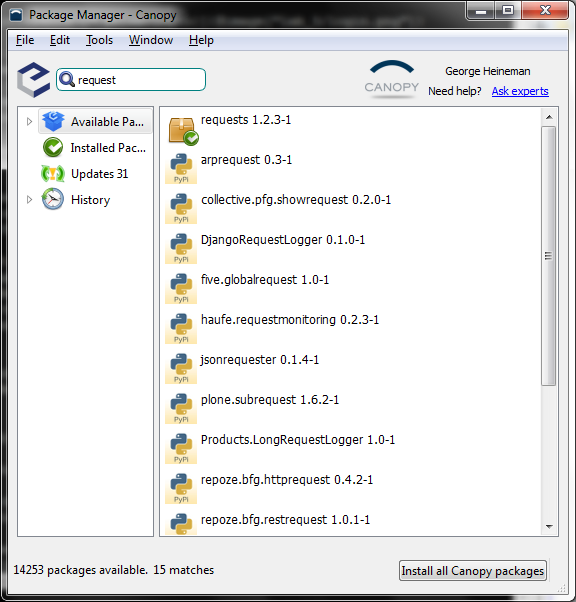Image resolution: width=576 pixels, height=602 pixels.
Task: Click the five.globalrequest PyPI icon
Action: [x=181, y=288]
